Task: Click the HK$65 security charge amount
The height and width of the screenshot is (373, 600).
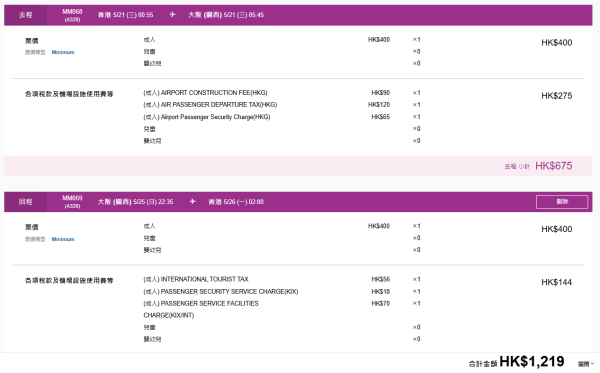Action: (380, 117)
